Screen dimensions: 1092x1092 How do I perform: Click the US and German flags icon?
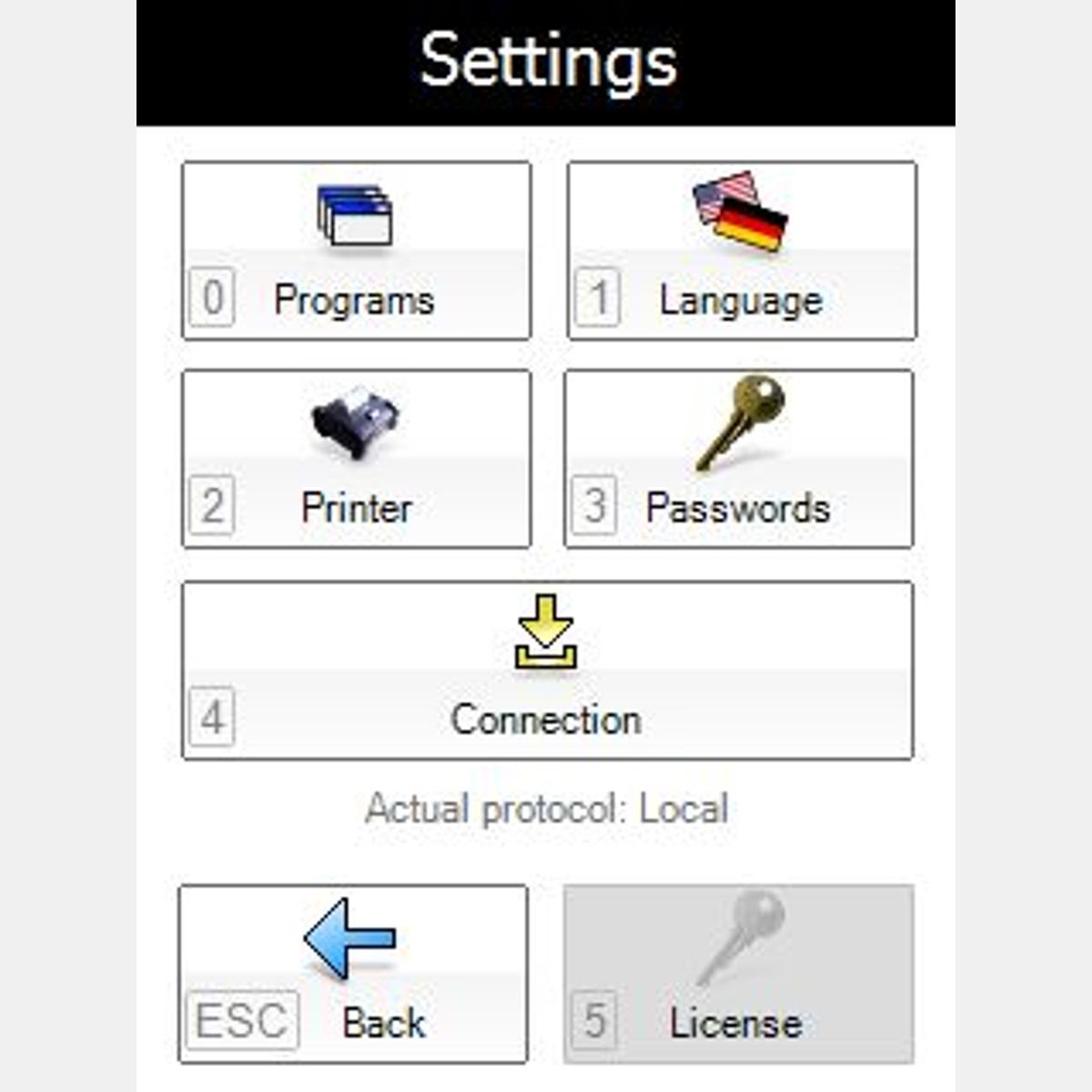(740, 211)
